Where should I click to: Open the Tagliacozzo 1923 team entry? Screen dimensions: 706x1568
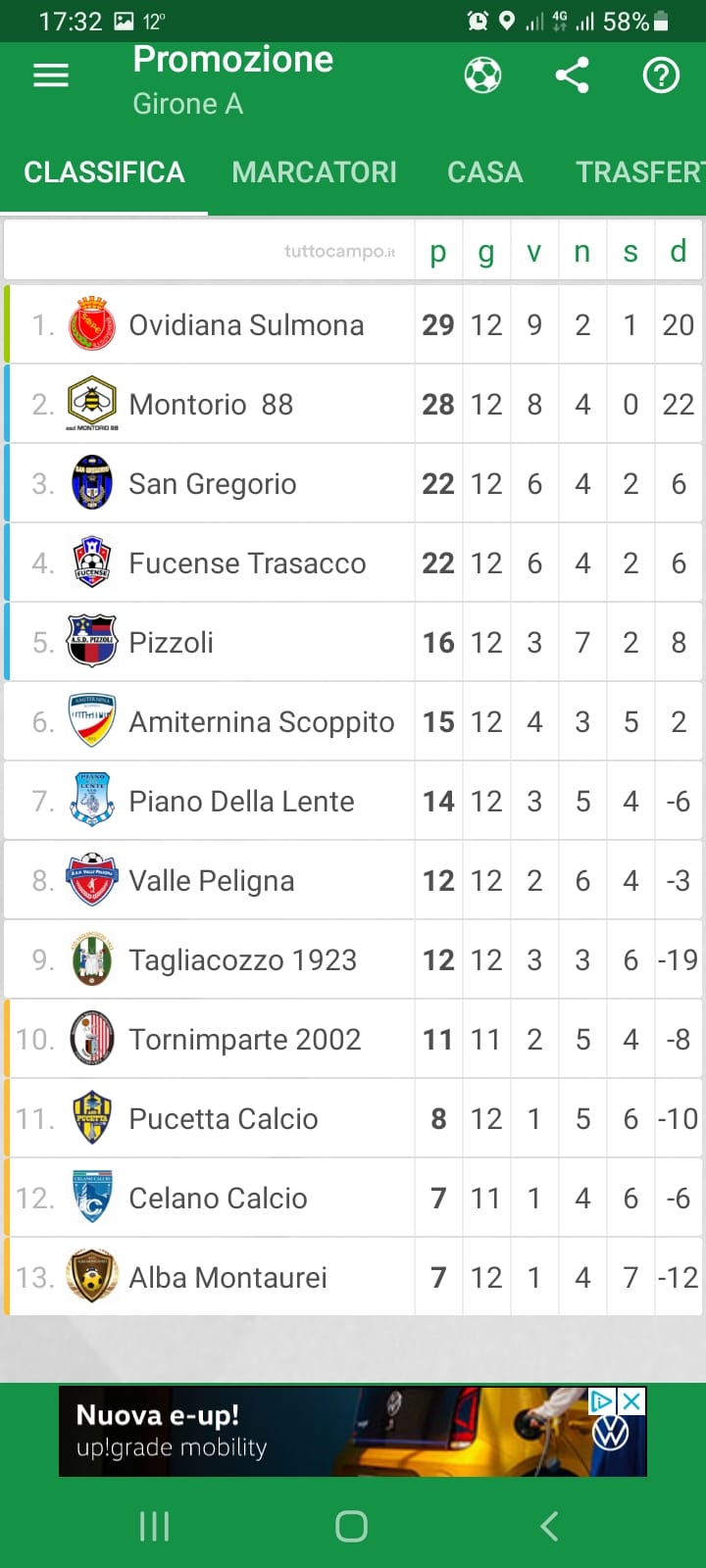tap(242, 959)
